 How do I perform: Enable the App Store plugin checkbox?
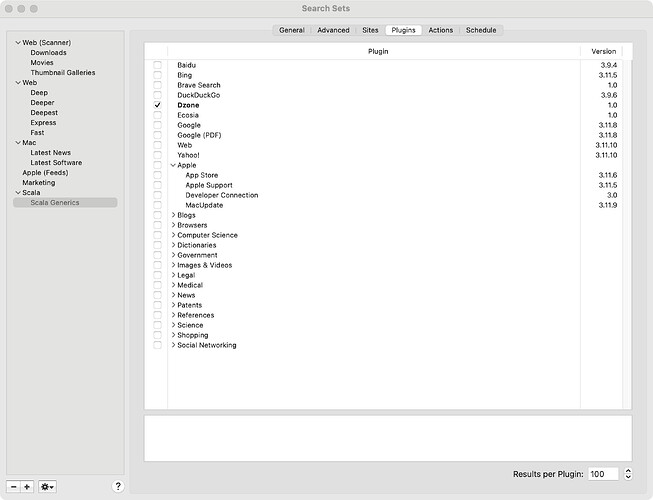point(157,175)
